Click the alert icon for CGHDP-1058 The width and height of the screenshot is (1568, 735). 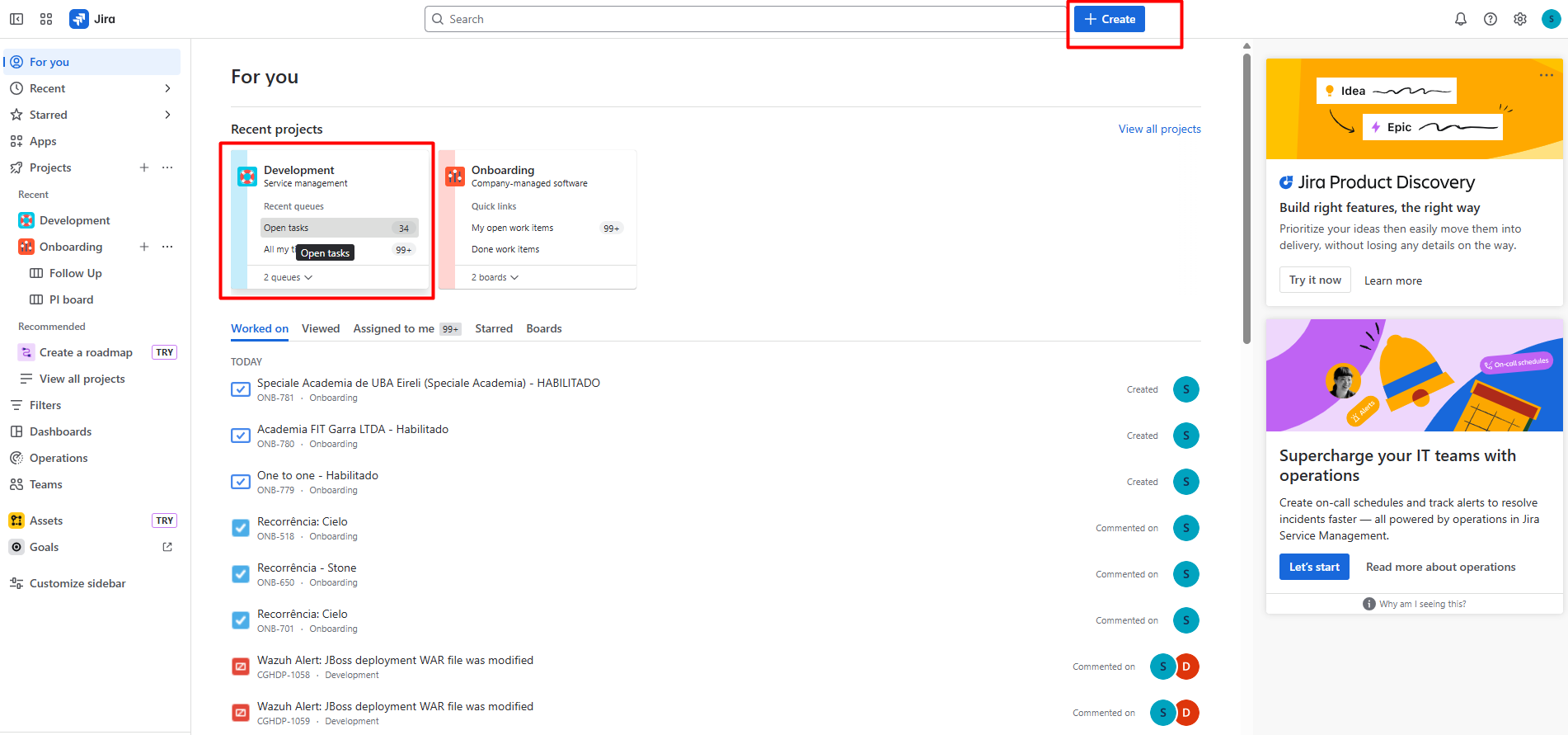(x=241, y=667)
